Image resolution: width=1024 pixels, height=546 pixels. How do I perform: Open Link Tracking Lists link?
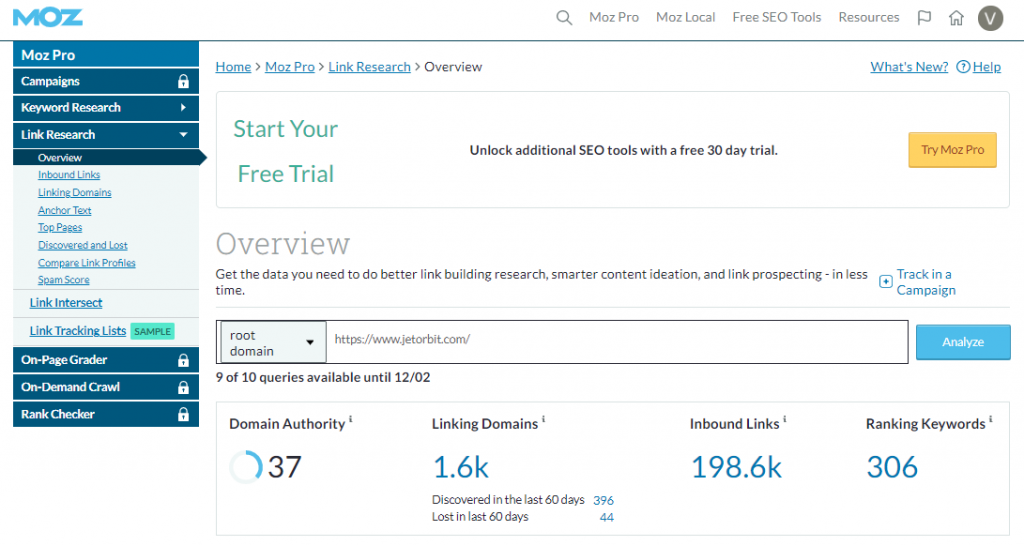point(78,330)
